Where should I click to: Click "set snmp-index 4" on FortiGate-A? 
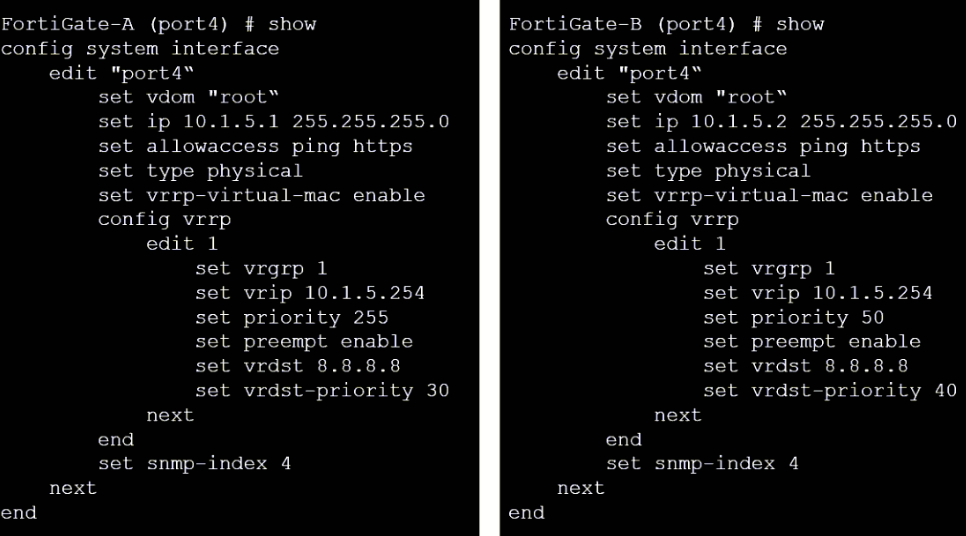point(194,463)
